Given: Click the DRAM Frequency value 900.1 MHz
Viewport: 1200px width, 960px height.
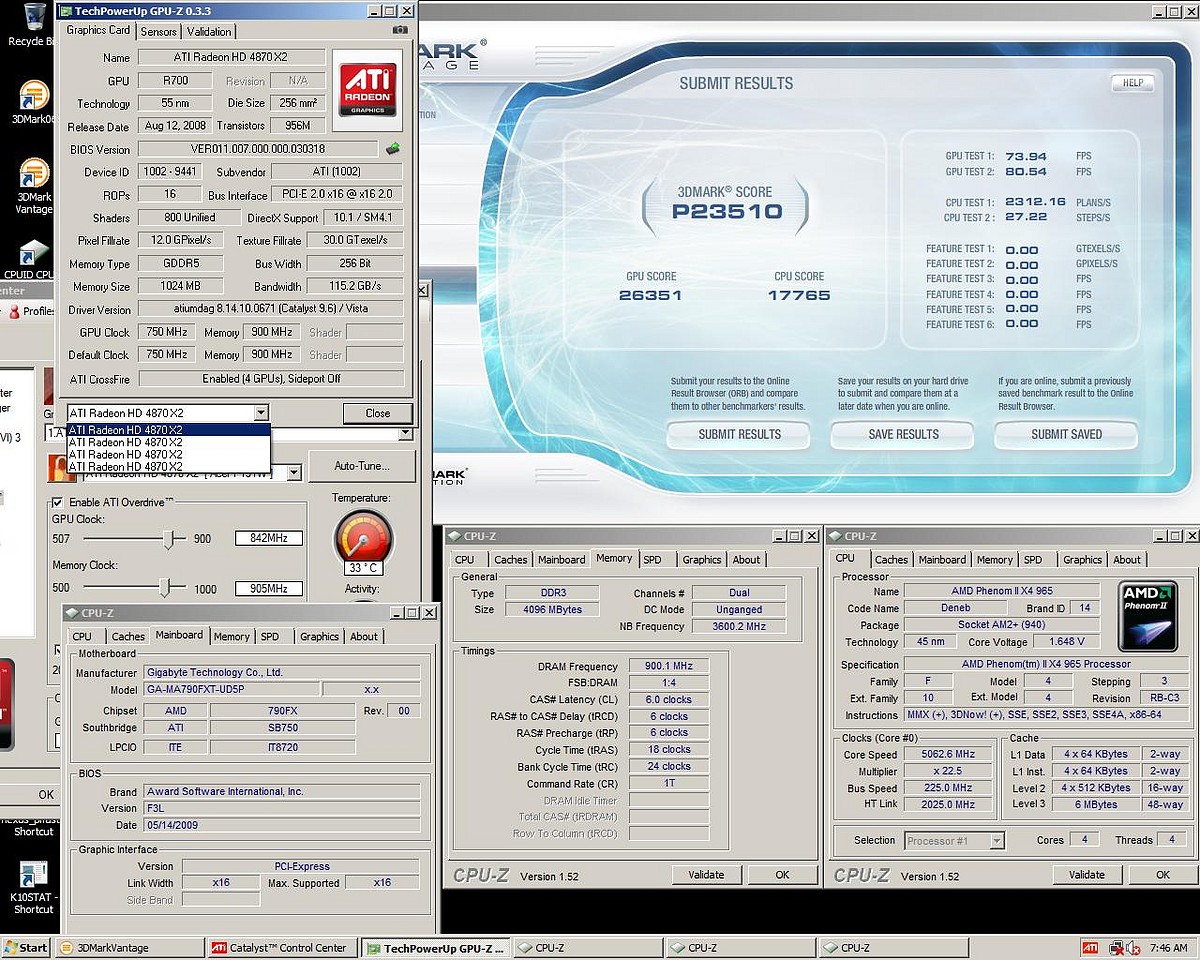Looking at the screenshot, I should coord(668,666).
